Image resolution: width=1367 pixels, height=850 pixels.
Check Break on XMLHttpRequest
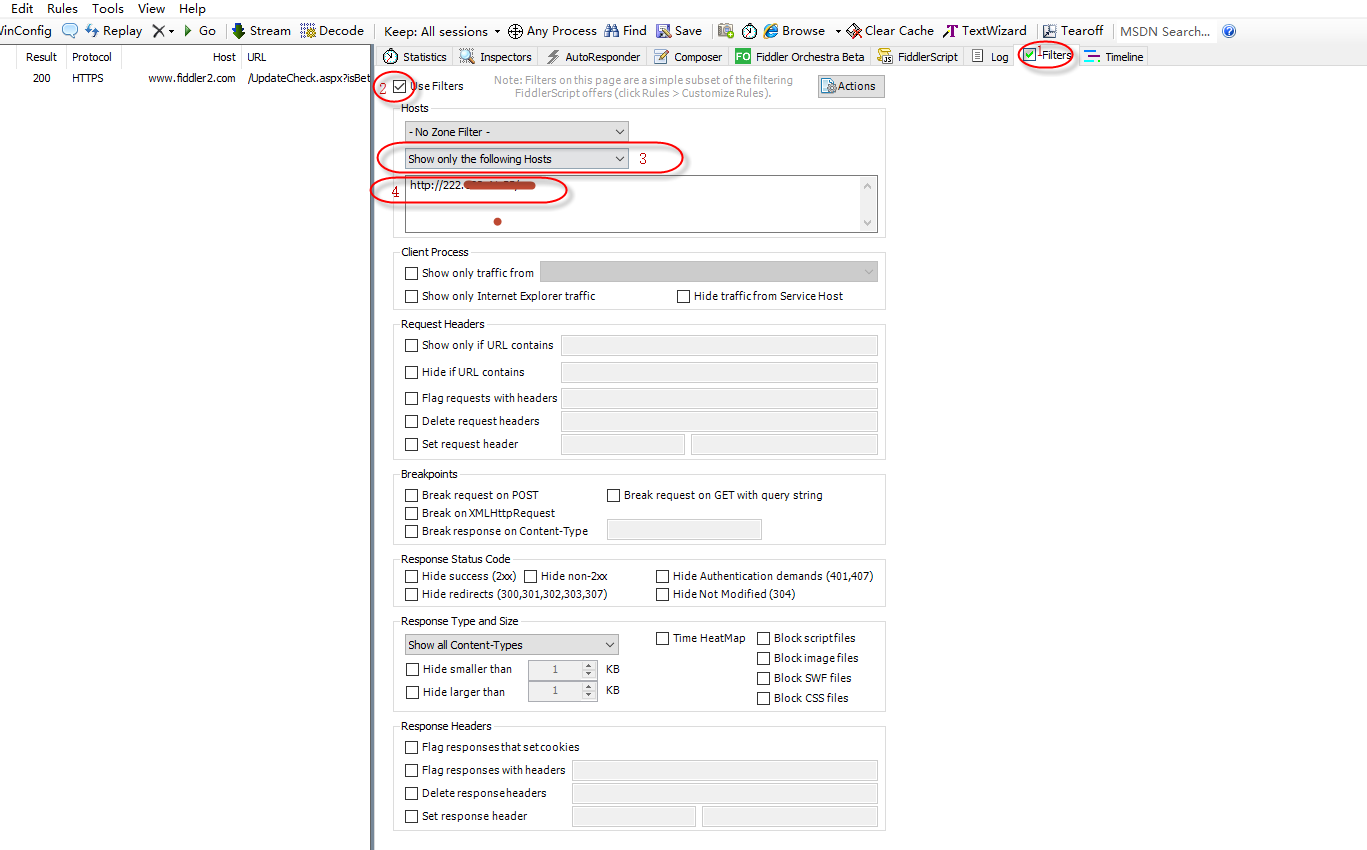point(411,514)
